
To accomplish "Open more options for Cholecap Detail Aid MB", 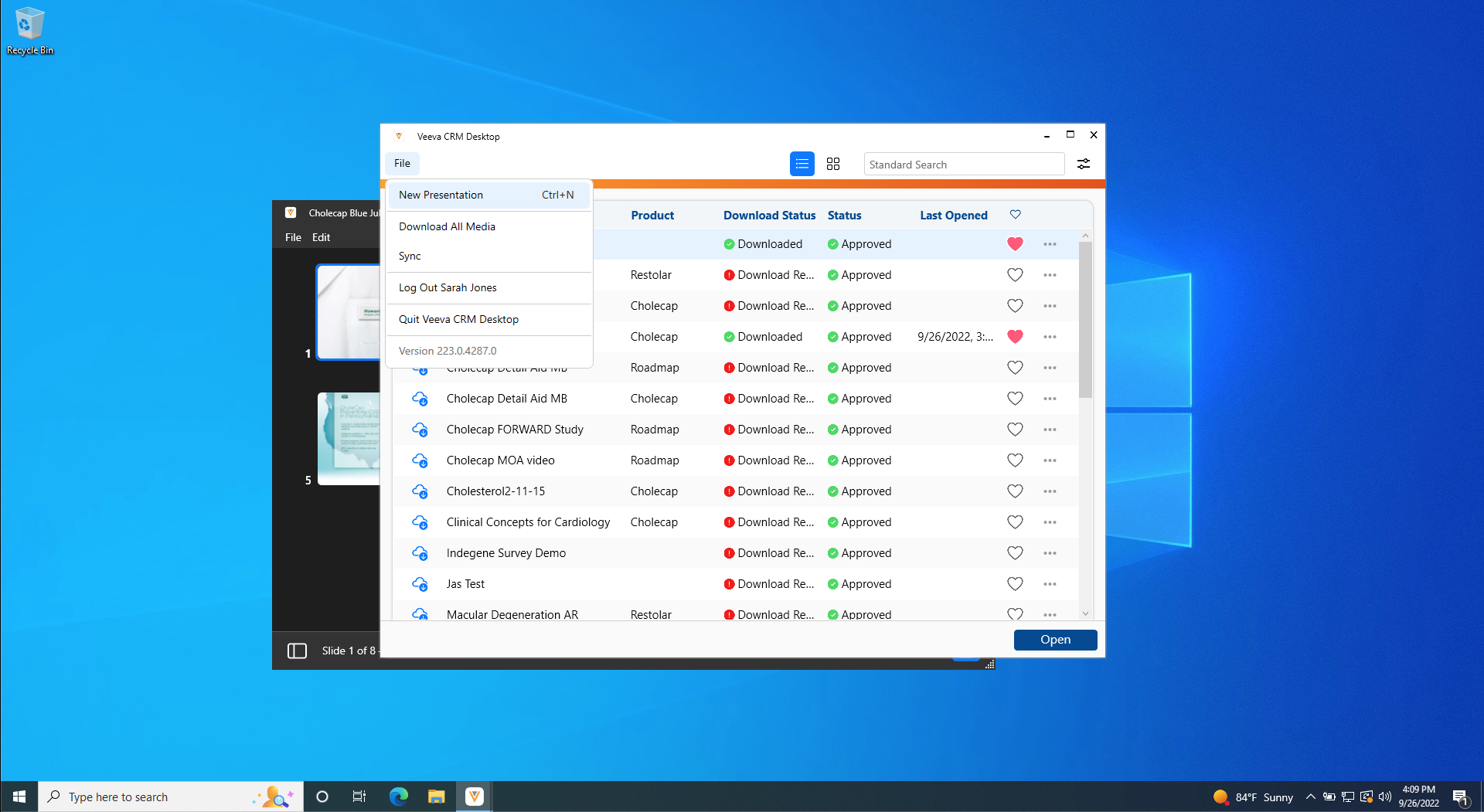I will 1050,399.
